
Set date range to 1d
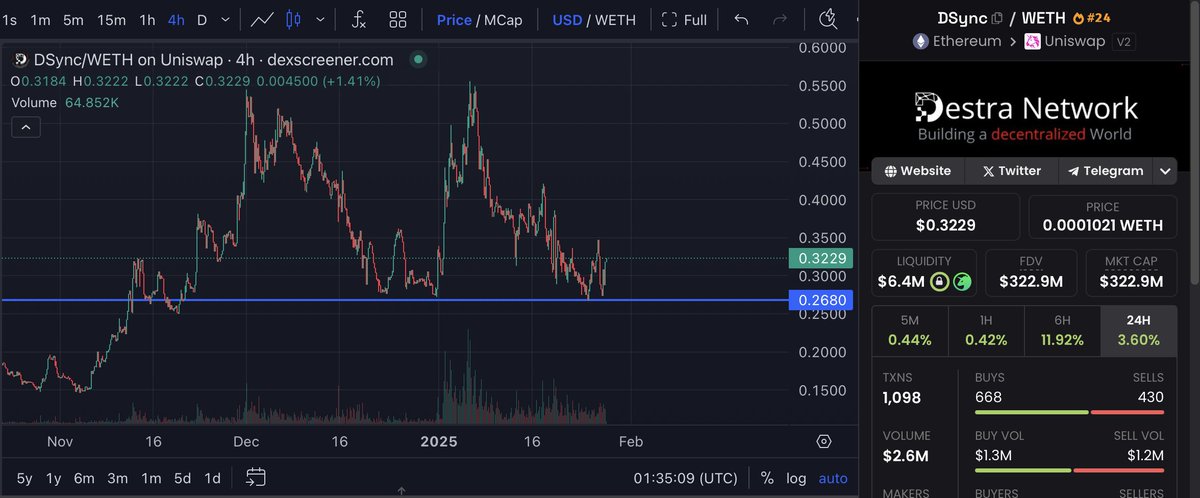[x=212, y=478]
